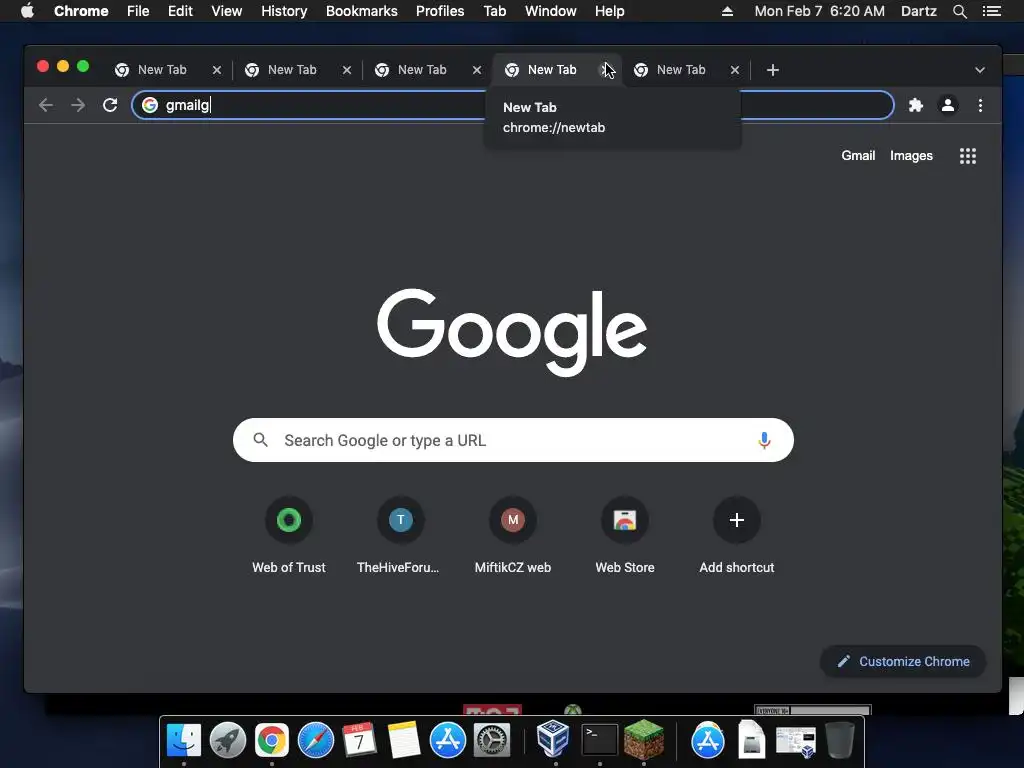1024x768 pixels.
Task: Open the MiftikCZ web shortcut
Action: (513, 535)
